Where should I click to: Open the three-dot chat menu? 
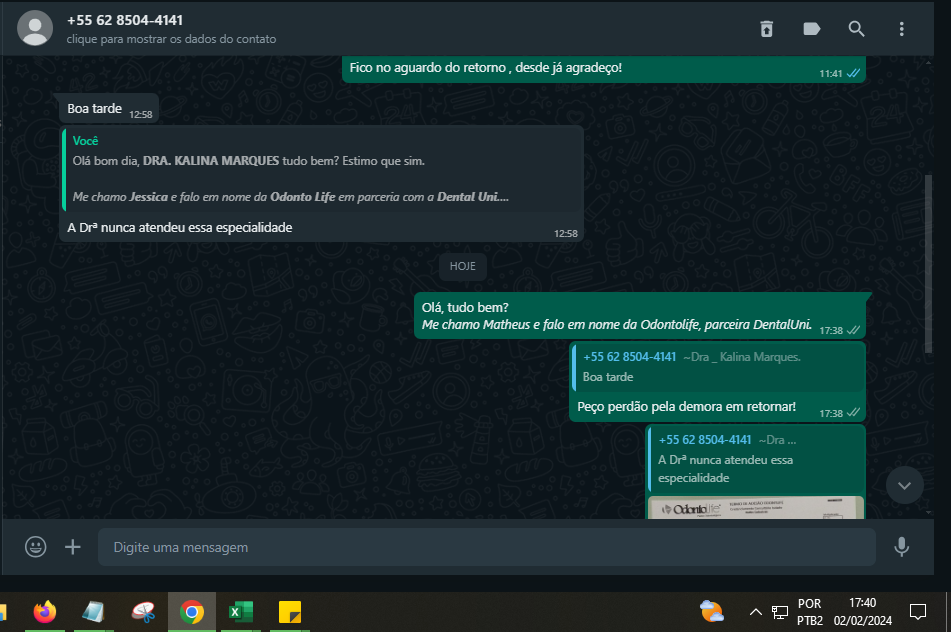[901, 29]
